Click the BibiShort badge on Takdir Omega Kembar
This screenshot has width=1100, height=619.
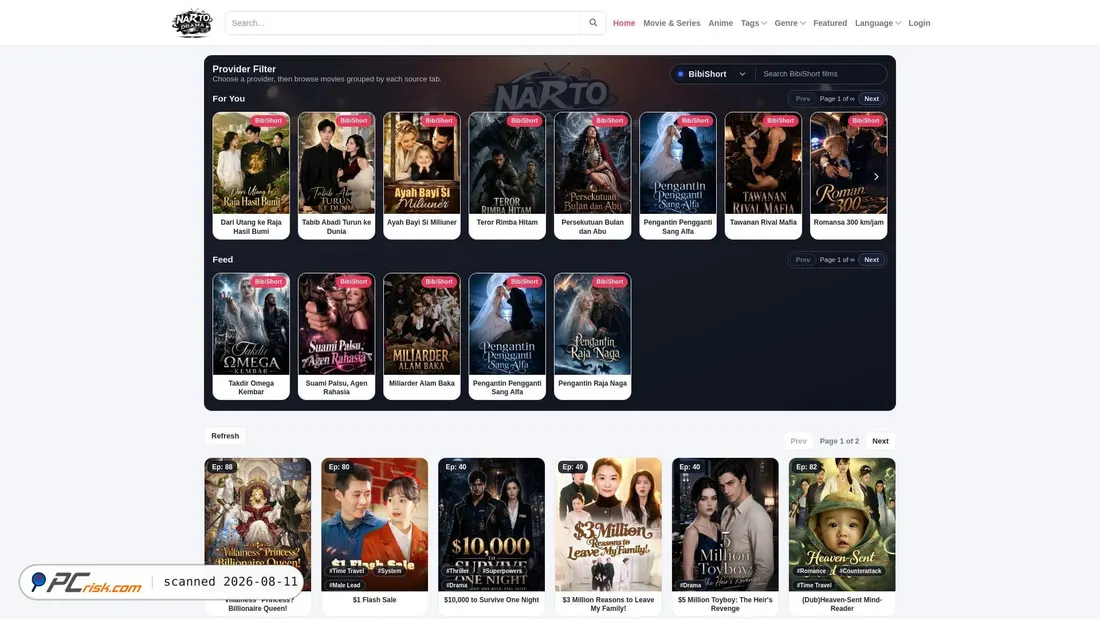coord(268,281)
